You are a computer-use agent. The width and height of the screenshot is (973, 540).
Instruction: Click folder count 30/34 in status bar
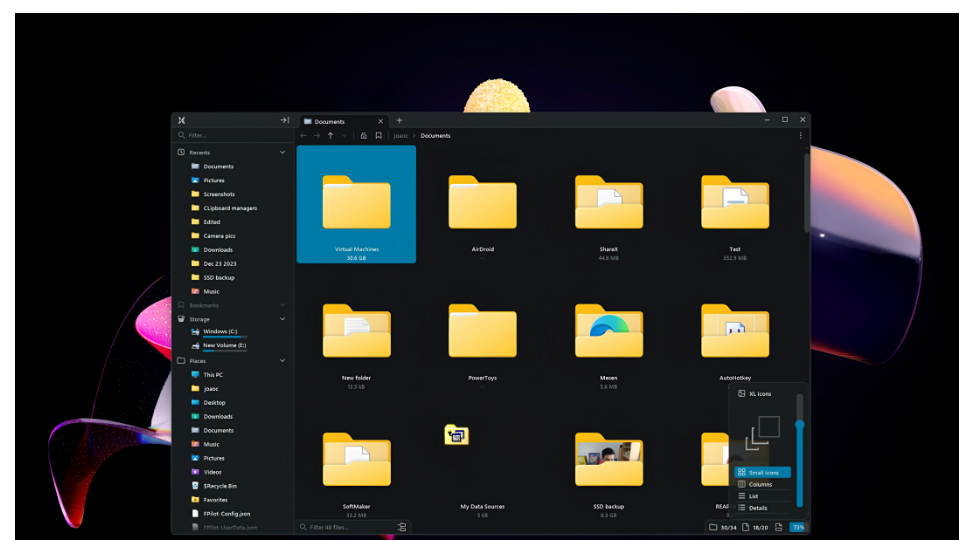coord(723,527)
